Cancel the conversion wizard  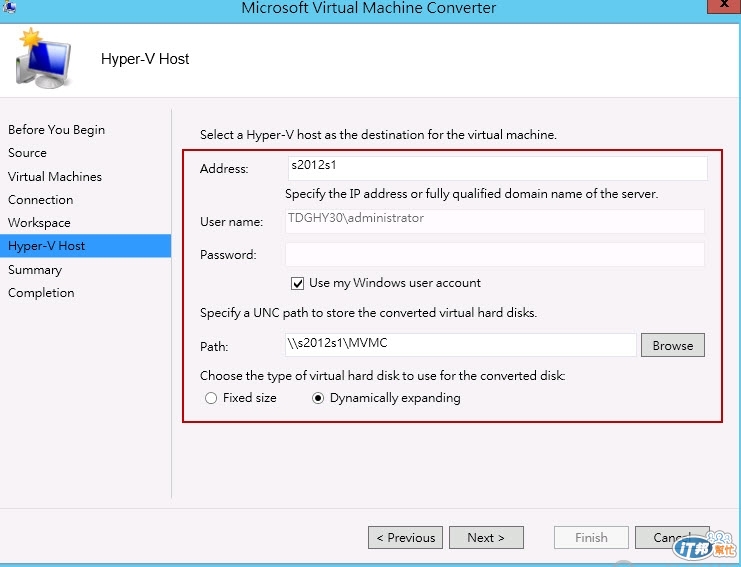pos(672,538)
